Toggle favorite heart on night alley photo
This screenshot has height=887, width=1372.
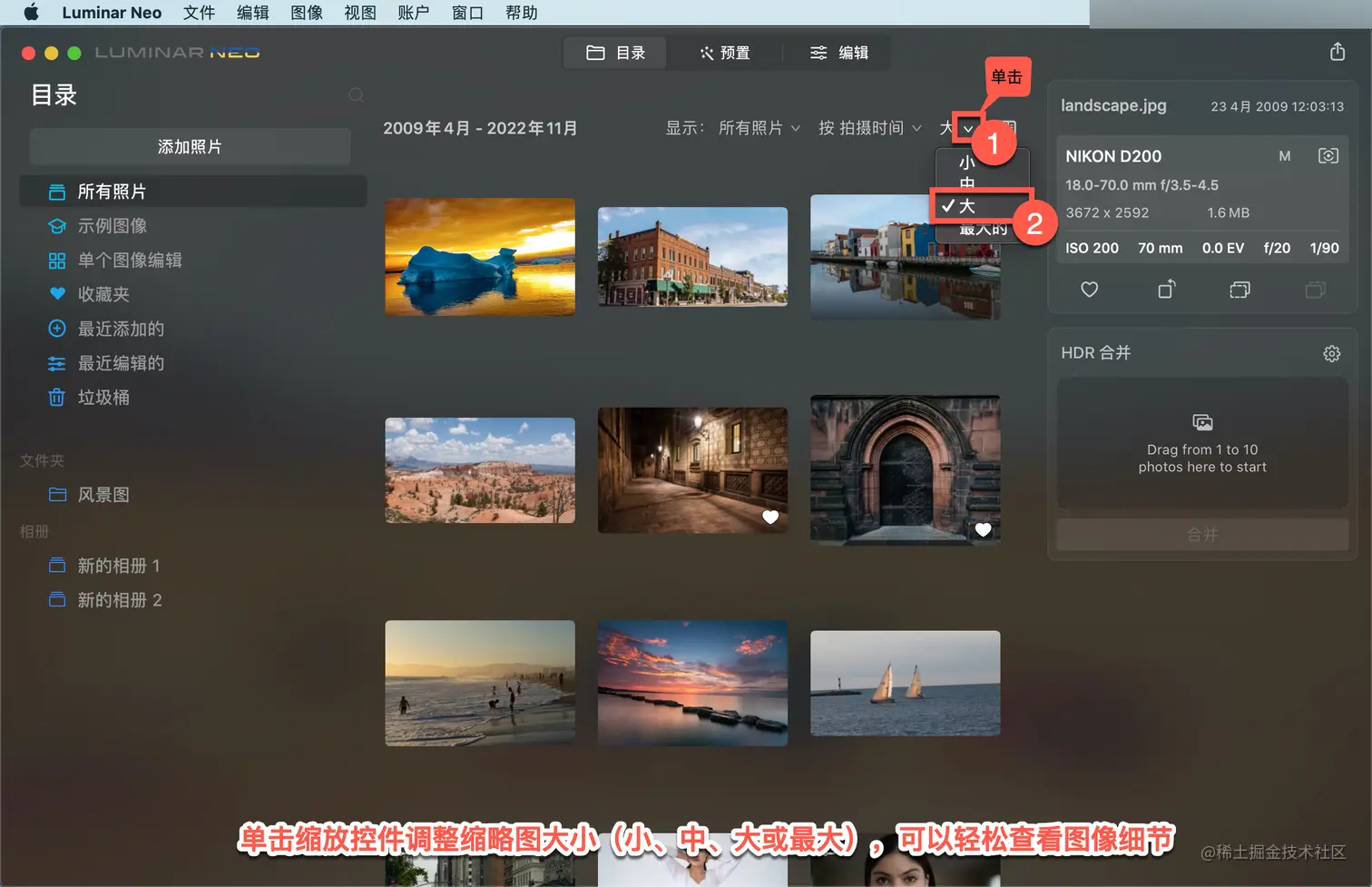[x=770, y=517]
